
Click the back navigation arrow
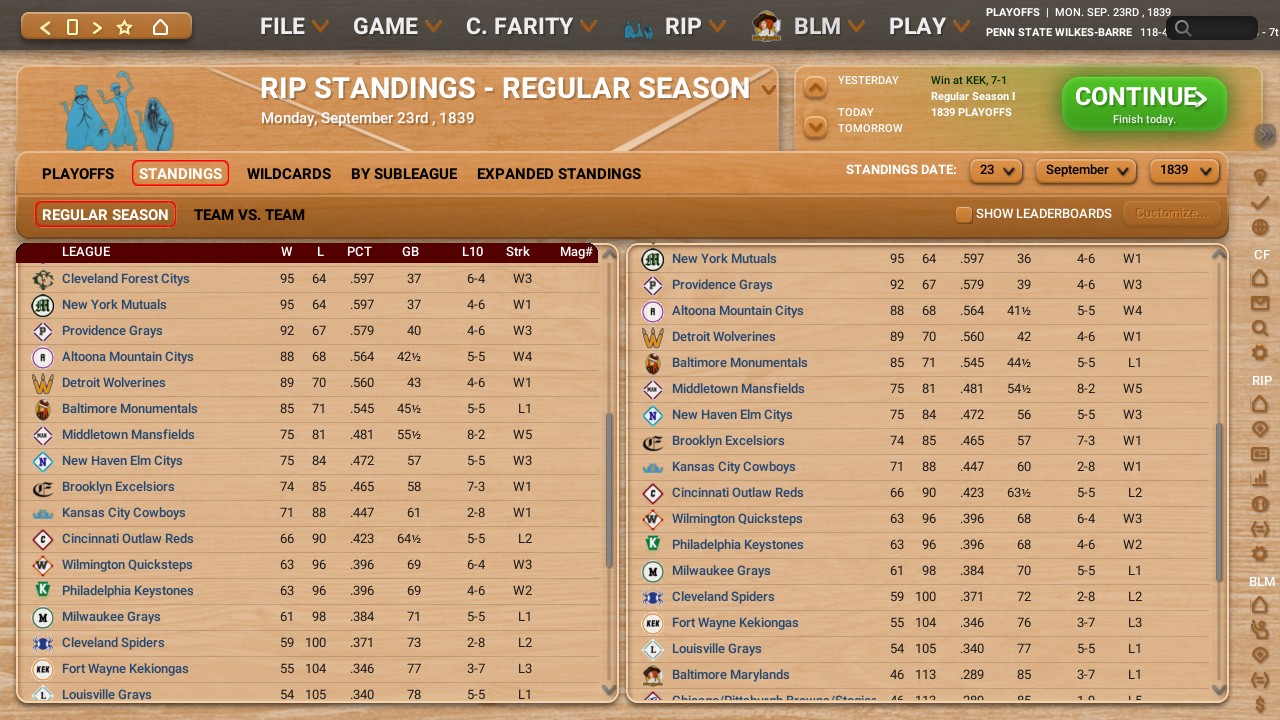45,27
